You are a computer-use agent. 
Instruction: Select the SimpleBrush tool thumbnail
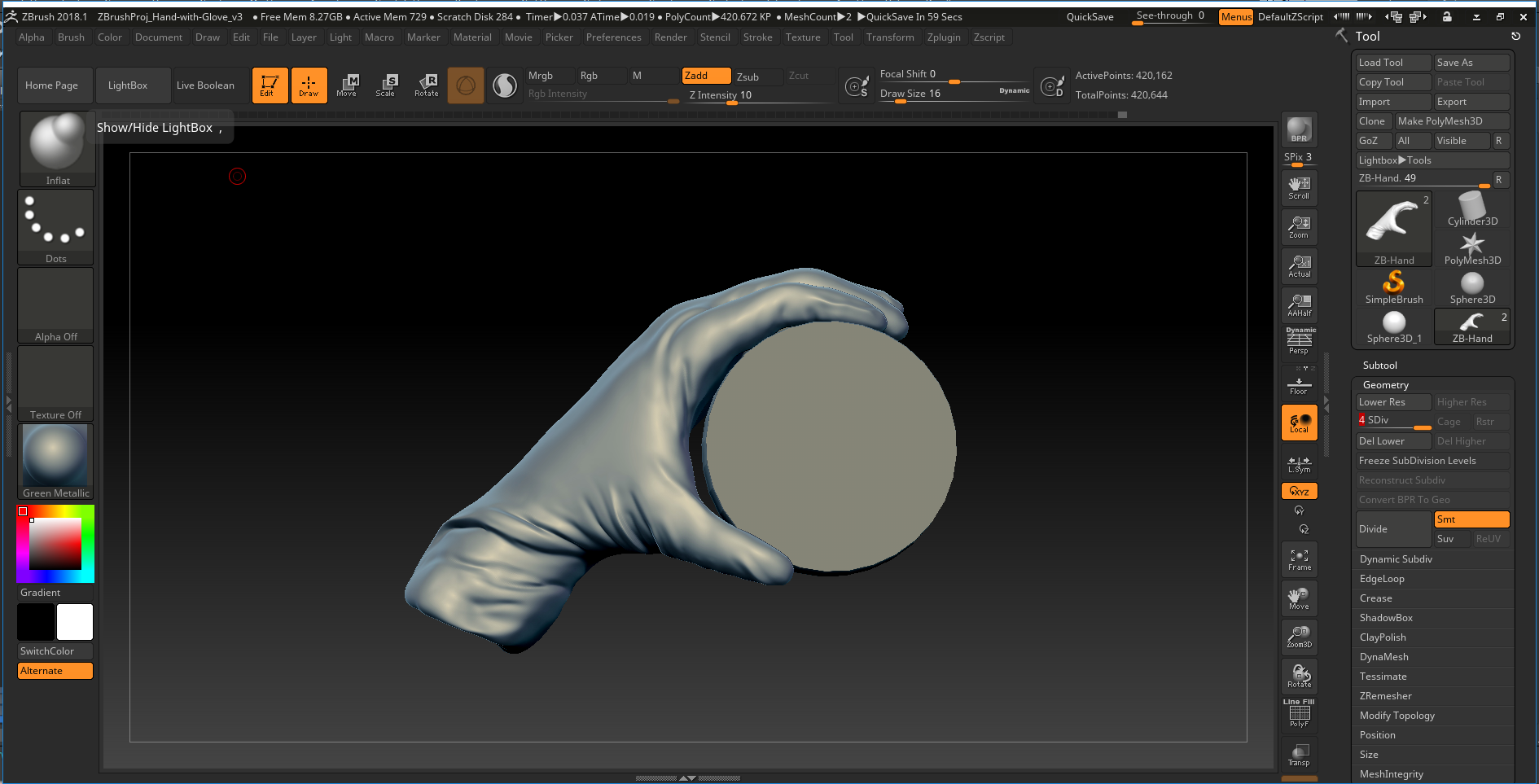pos(1394,287)
